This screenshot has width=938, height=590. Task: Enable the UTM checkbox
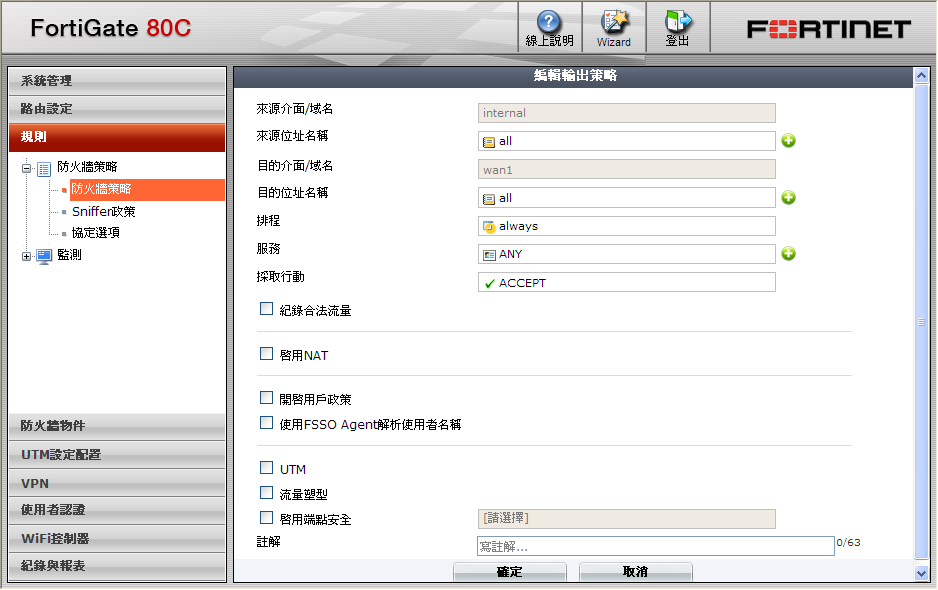point(266,467)
